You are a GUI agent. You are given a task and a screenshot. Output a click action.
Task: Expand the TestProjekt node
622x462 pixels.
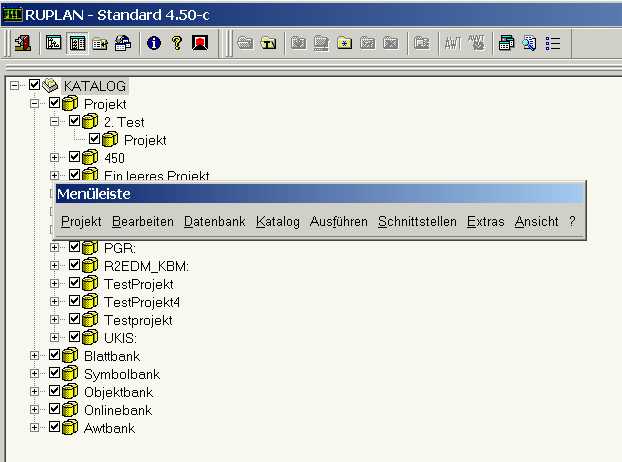click(x=54, y=284)
